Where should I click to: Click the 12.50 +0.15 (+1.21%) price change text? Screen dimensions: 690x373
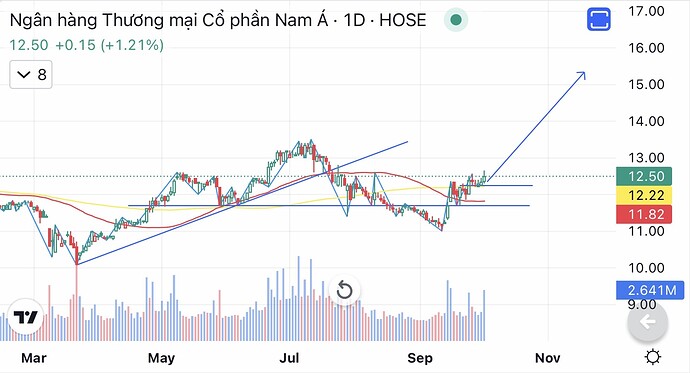[x=87, y=45]
